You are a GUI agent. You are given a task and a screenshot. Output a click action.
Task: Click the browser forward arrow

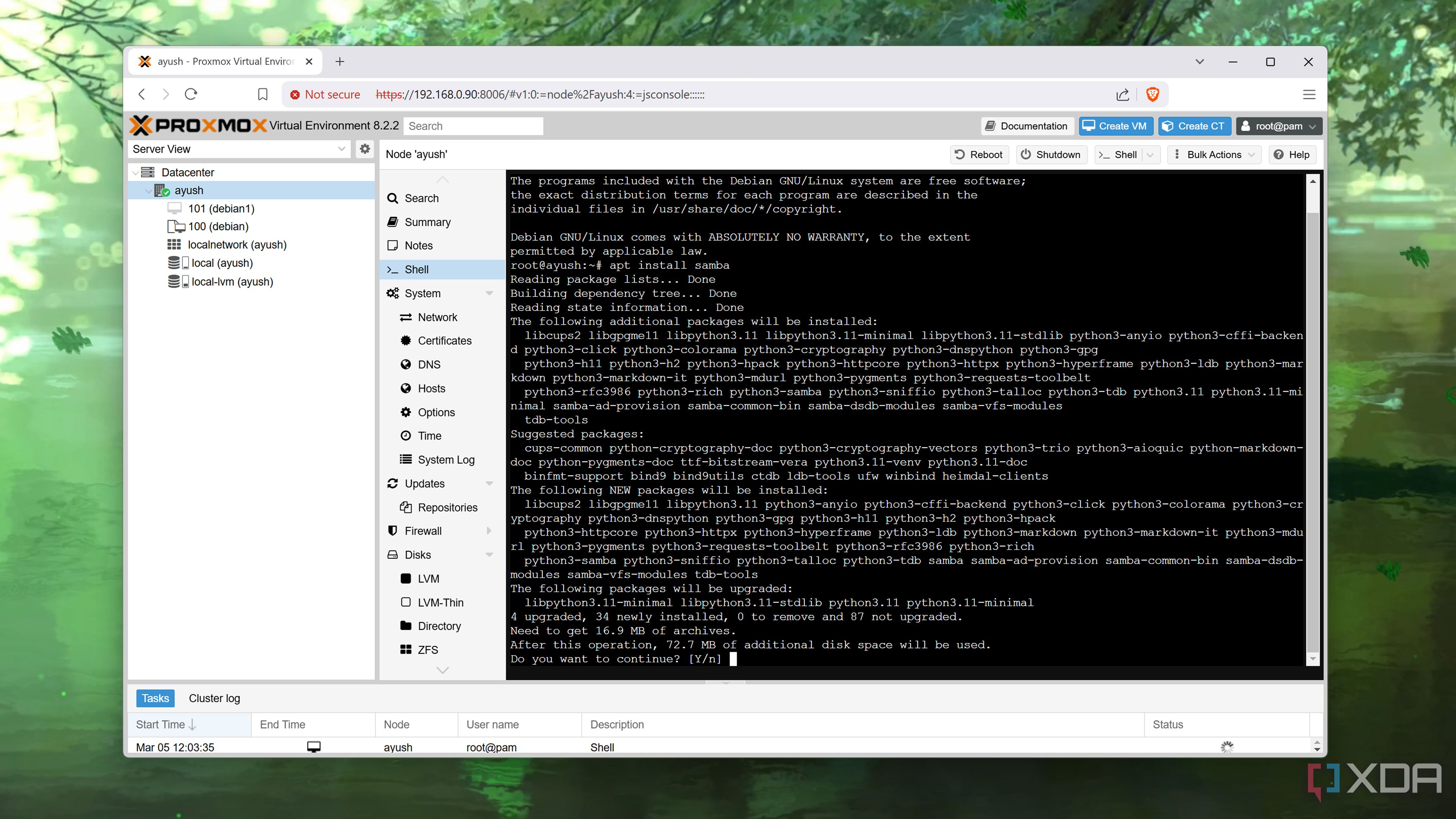pyautogui.click(x=166, y=94)
